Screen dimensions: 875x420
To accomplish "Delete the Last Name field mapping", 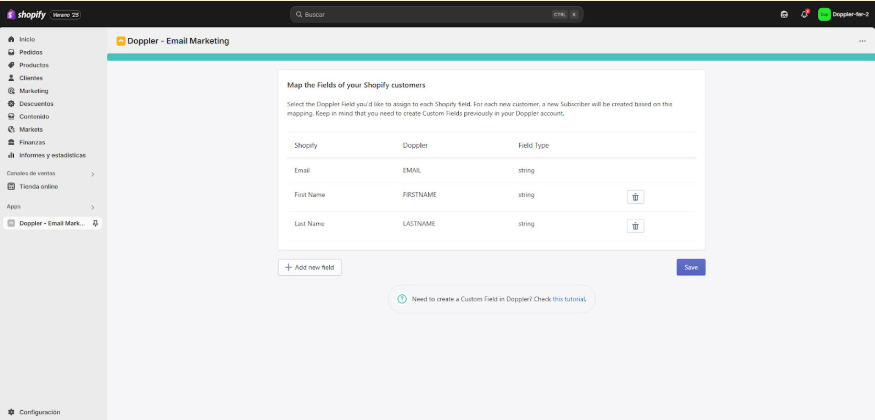I will (x=635, y=226).
